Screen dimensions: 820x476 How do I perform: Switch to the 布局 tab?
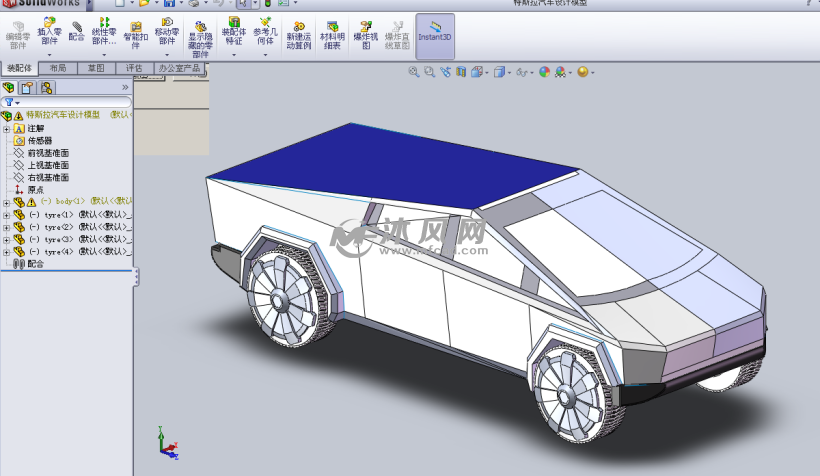tap(58, 68)
